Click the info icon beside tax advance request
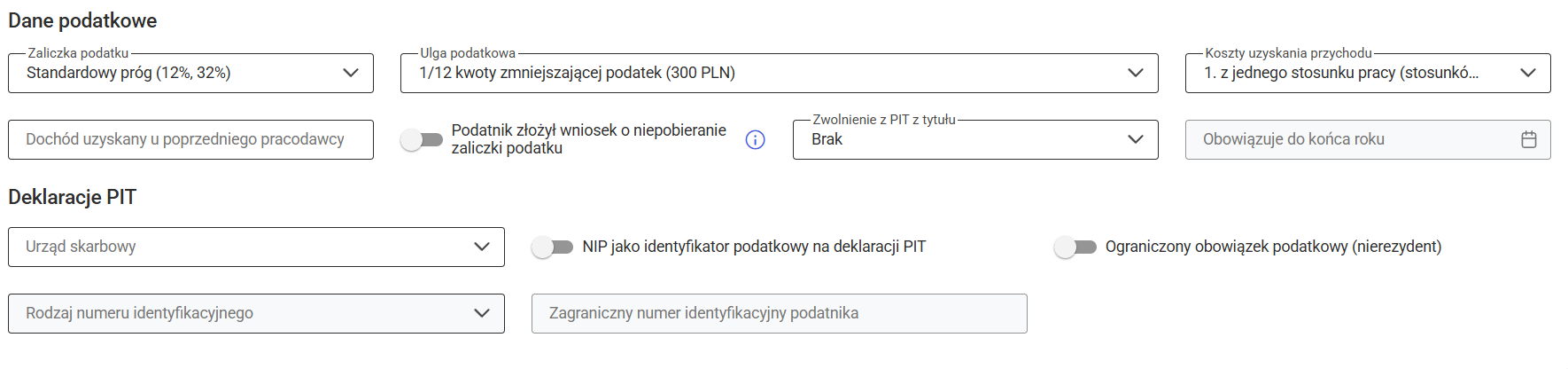1568x369 pixels. click(x=755, y=140)
